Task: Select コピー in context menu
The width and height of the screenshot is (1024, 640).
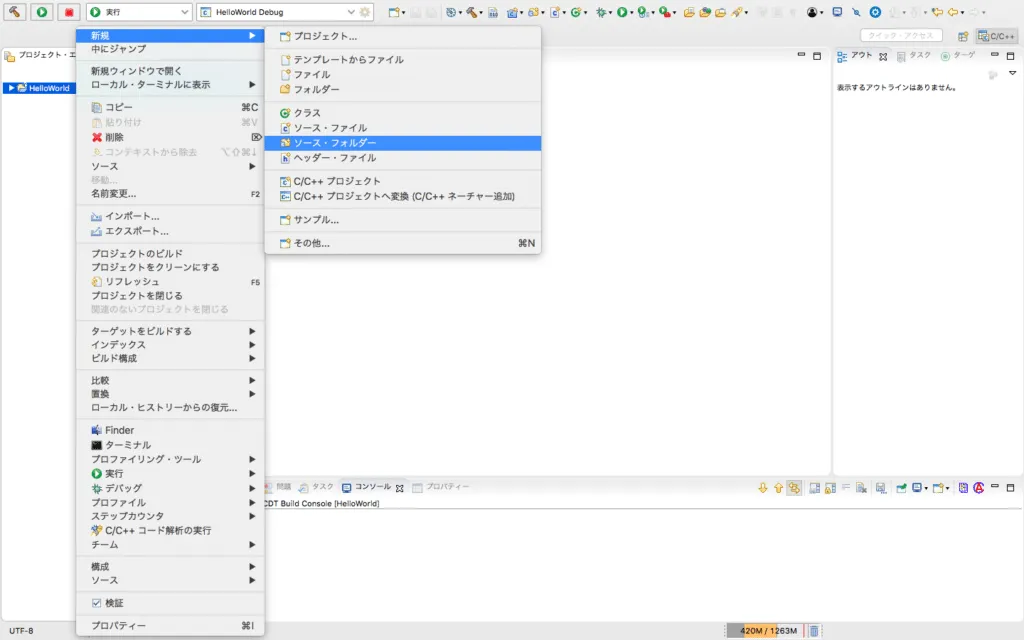Action: (x=171, y=107)
